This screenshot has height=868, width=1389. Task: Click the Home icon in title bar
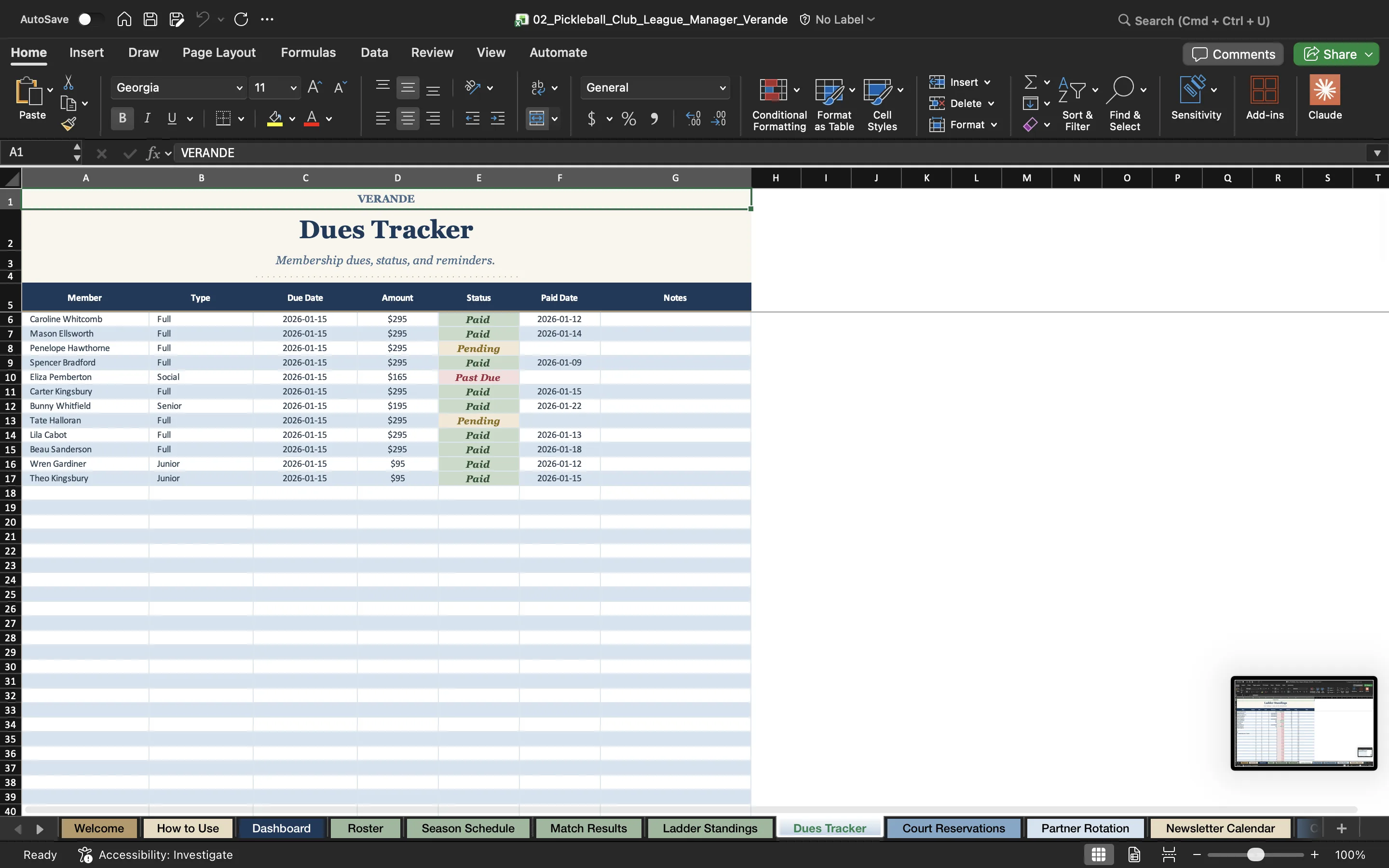[x=124, y=19]
